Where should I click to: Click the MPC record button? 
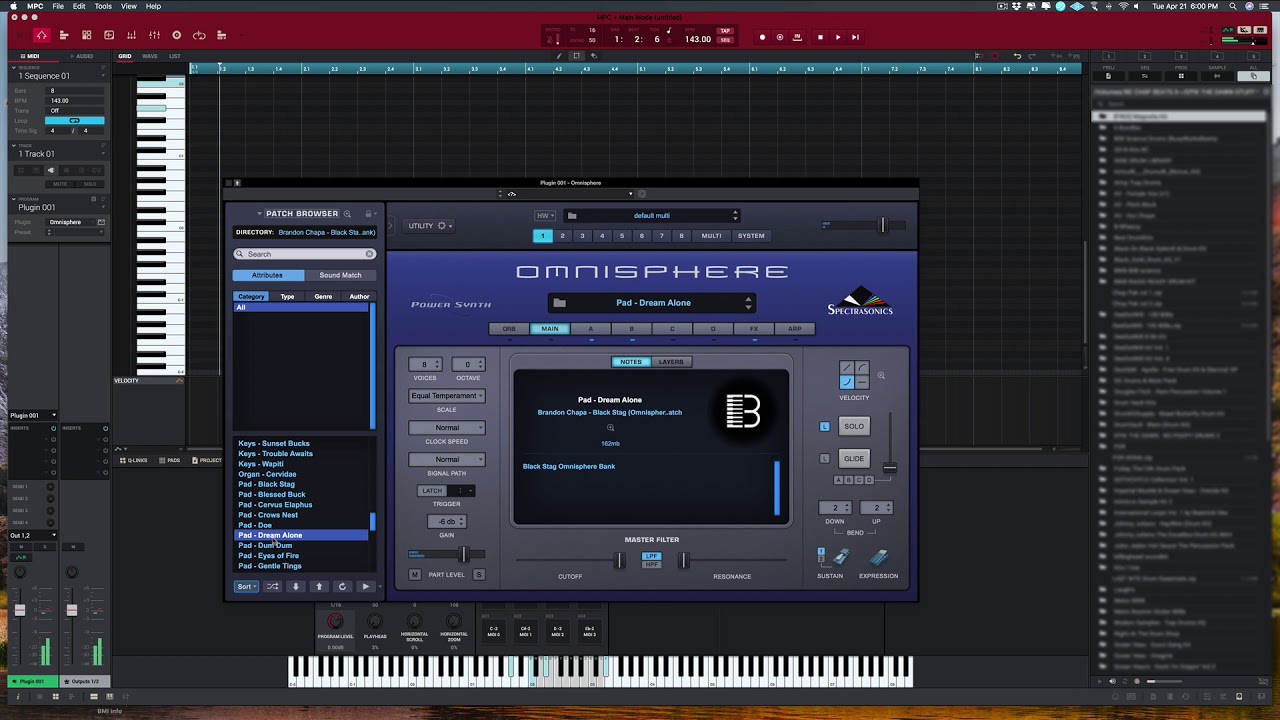tap(762, 37)
